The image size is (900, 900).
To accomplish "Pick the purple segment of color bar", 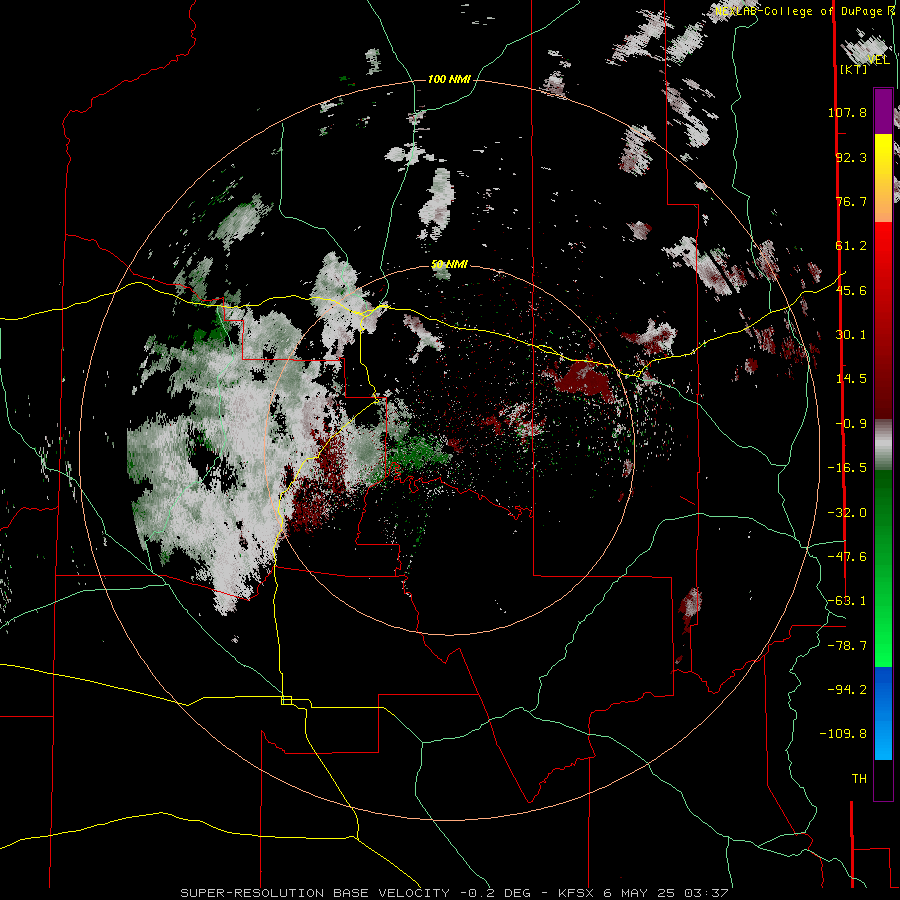I will (883, 111).
